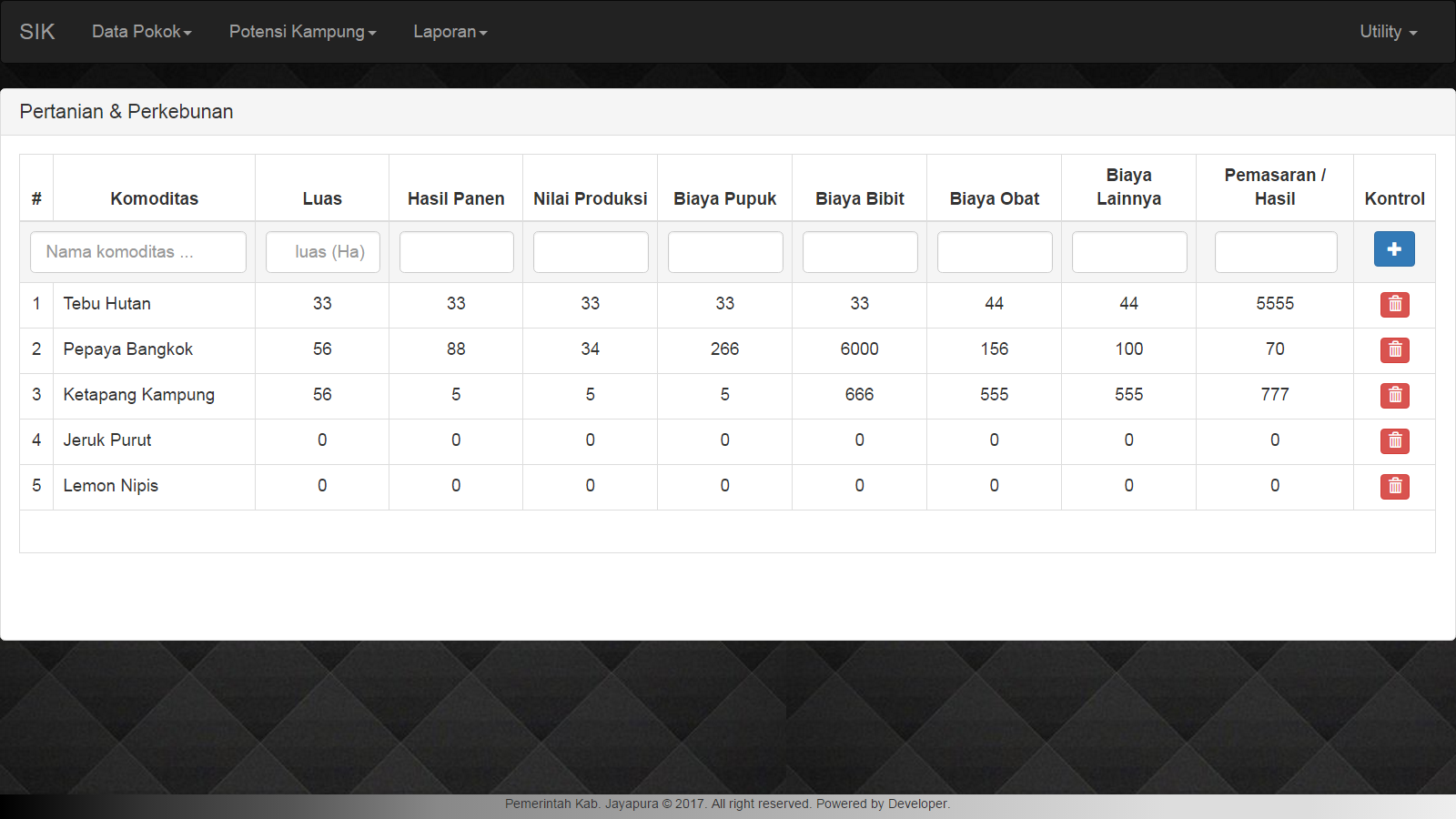The image size is (1456, 819).
Task: Focus the Nama komoditas input field
Action: tap(138, 252)
